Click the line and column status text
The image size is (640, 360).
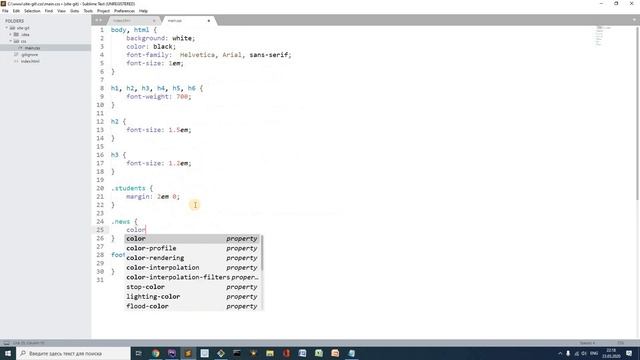(29, 343)
